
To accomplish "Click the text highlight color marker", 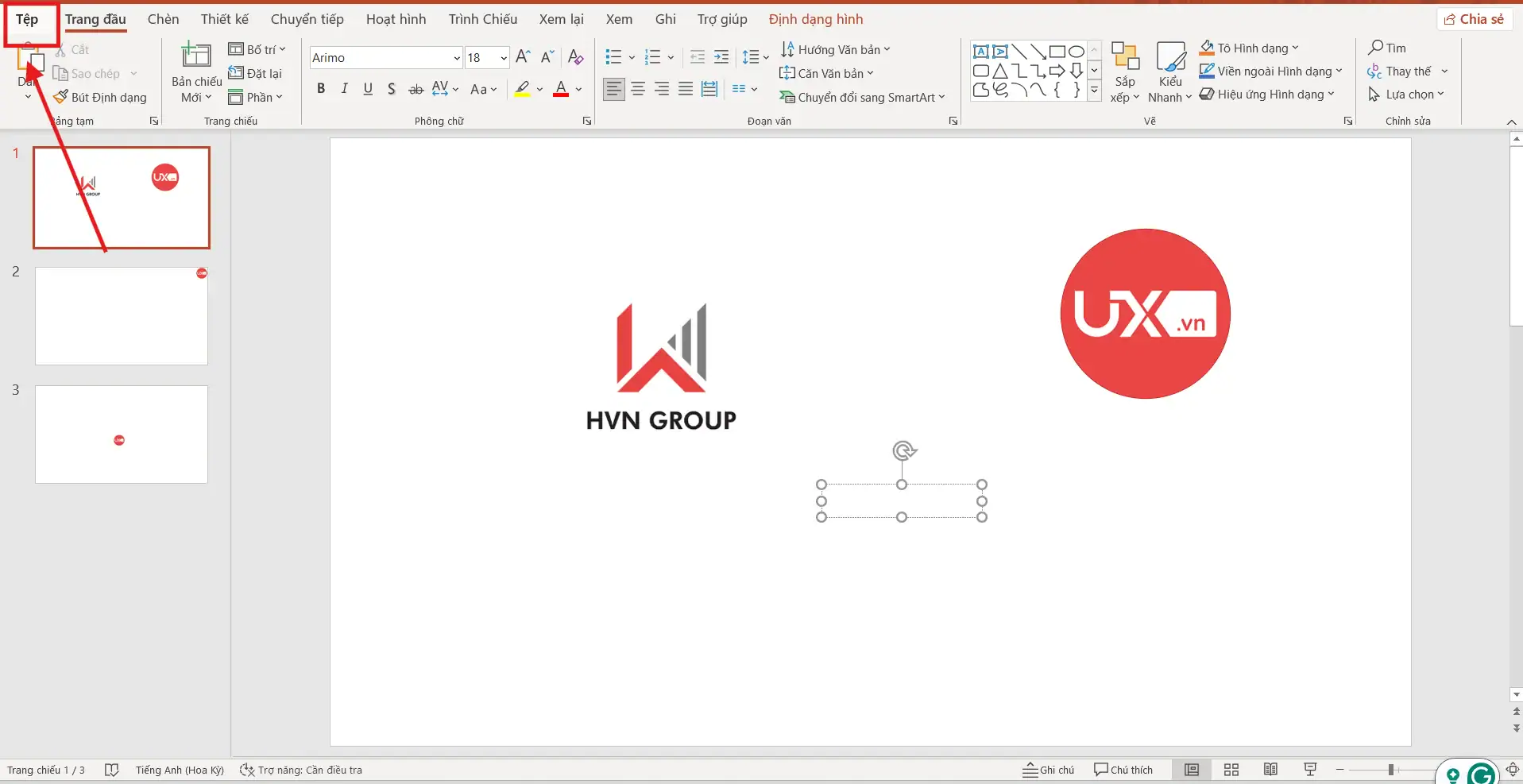I will (522, 89).
